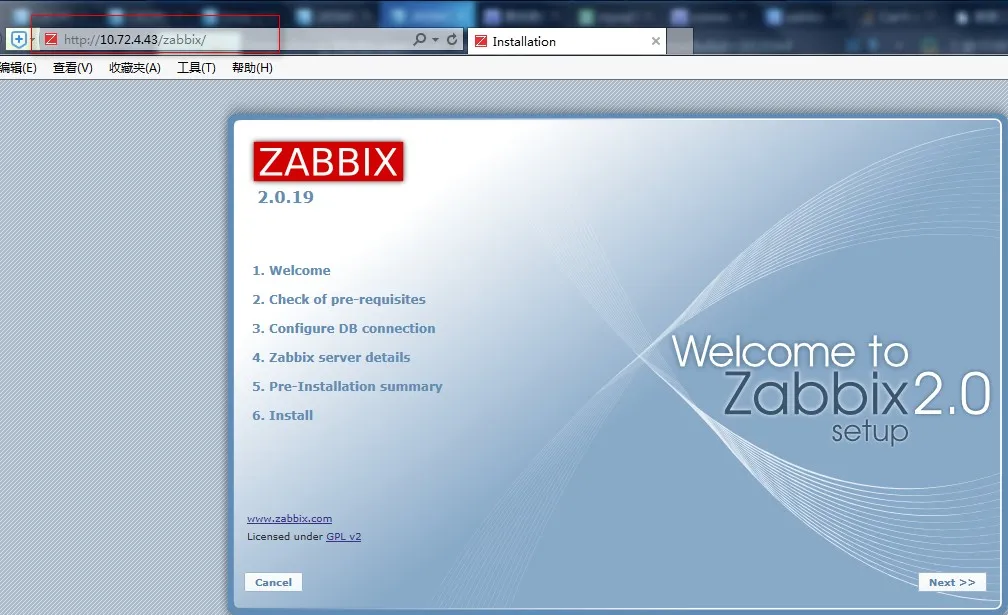Open the GPL v2 license link
The width and height of the screenshot is (1008, 615).
tap(343, 537)
